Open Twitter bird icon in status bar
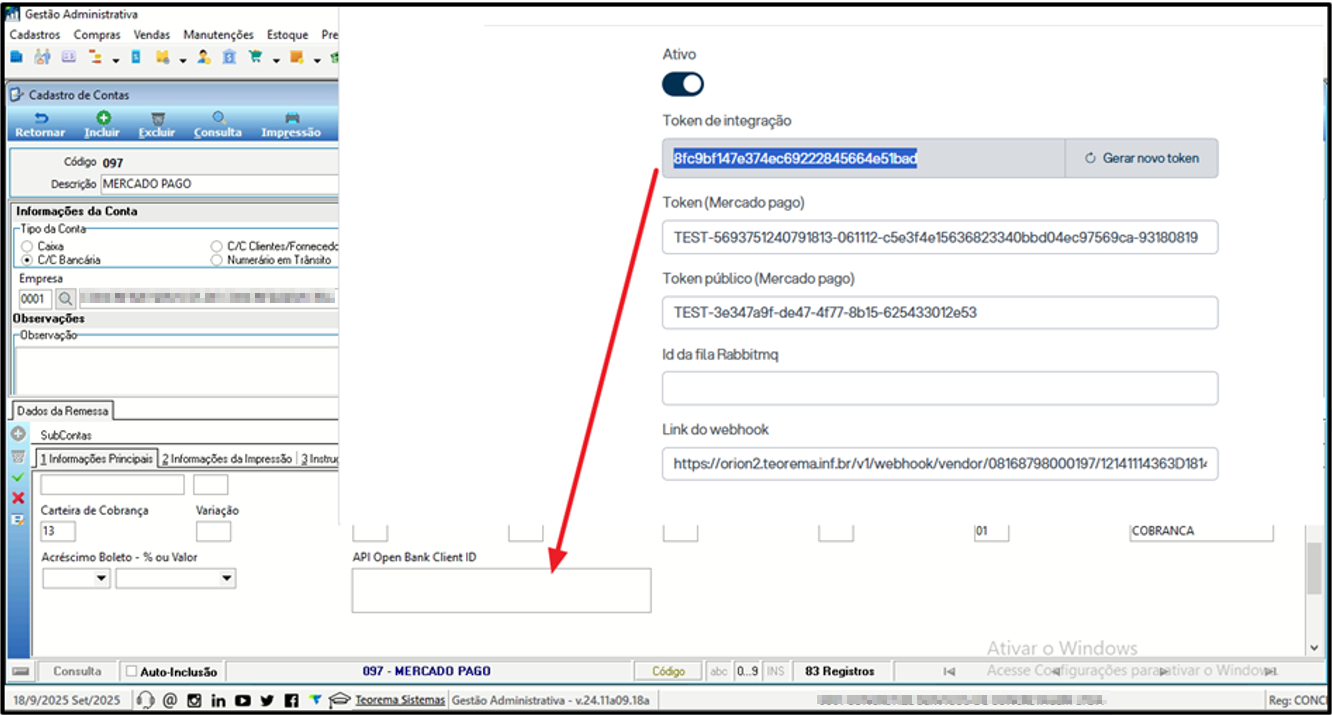This screenshot has width=1332, height=715. 267,700
